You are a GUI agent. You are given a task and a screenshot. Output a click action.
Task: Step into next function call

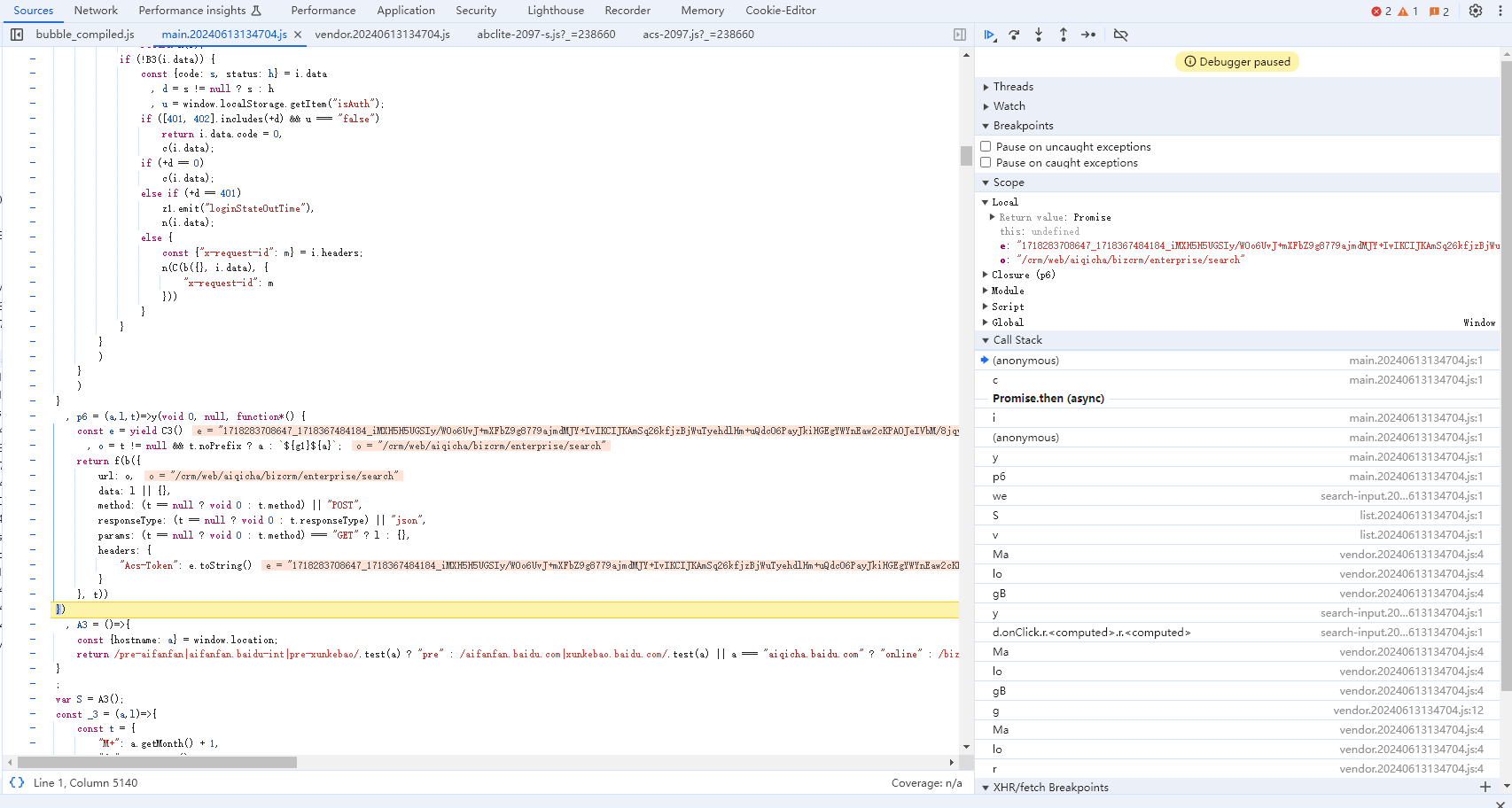[x=1039, y=35]
